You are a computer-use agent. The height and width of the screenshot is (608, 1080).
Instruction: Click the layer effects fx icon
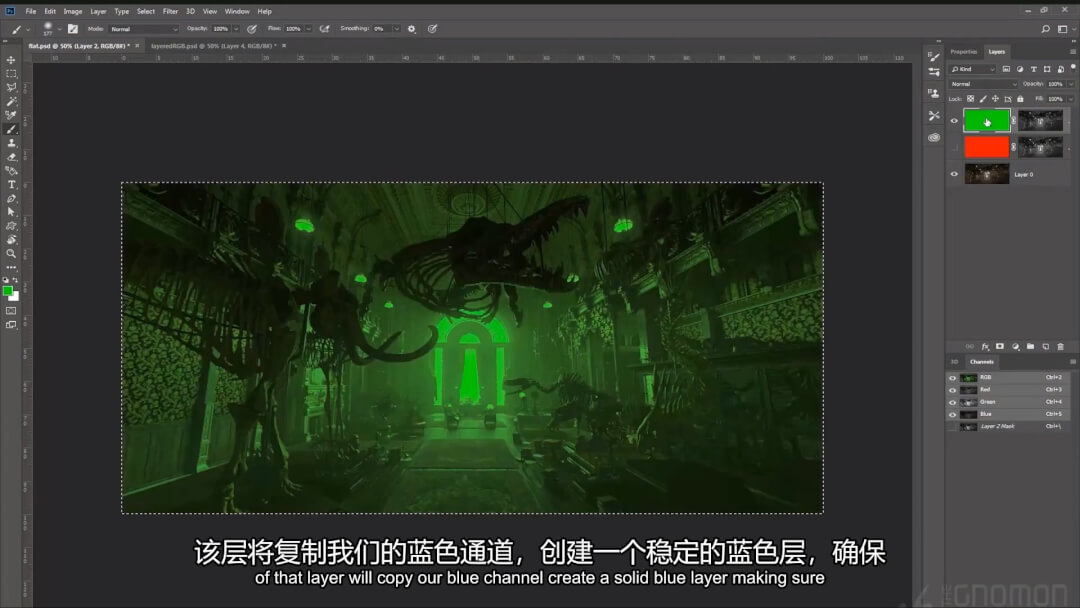tap(985, 346)
